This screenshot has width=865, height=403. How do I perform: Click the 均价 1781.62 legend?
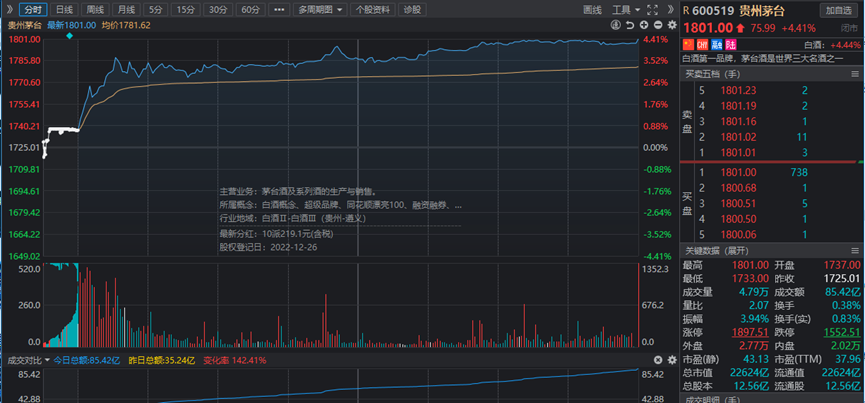[x=126, y=25]
